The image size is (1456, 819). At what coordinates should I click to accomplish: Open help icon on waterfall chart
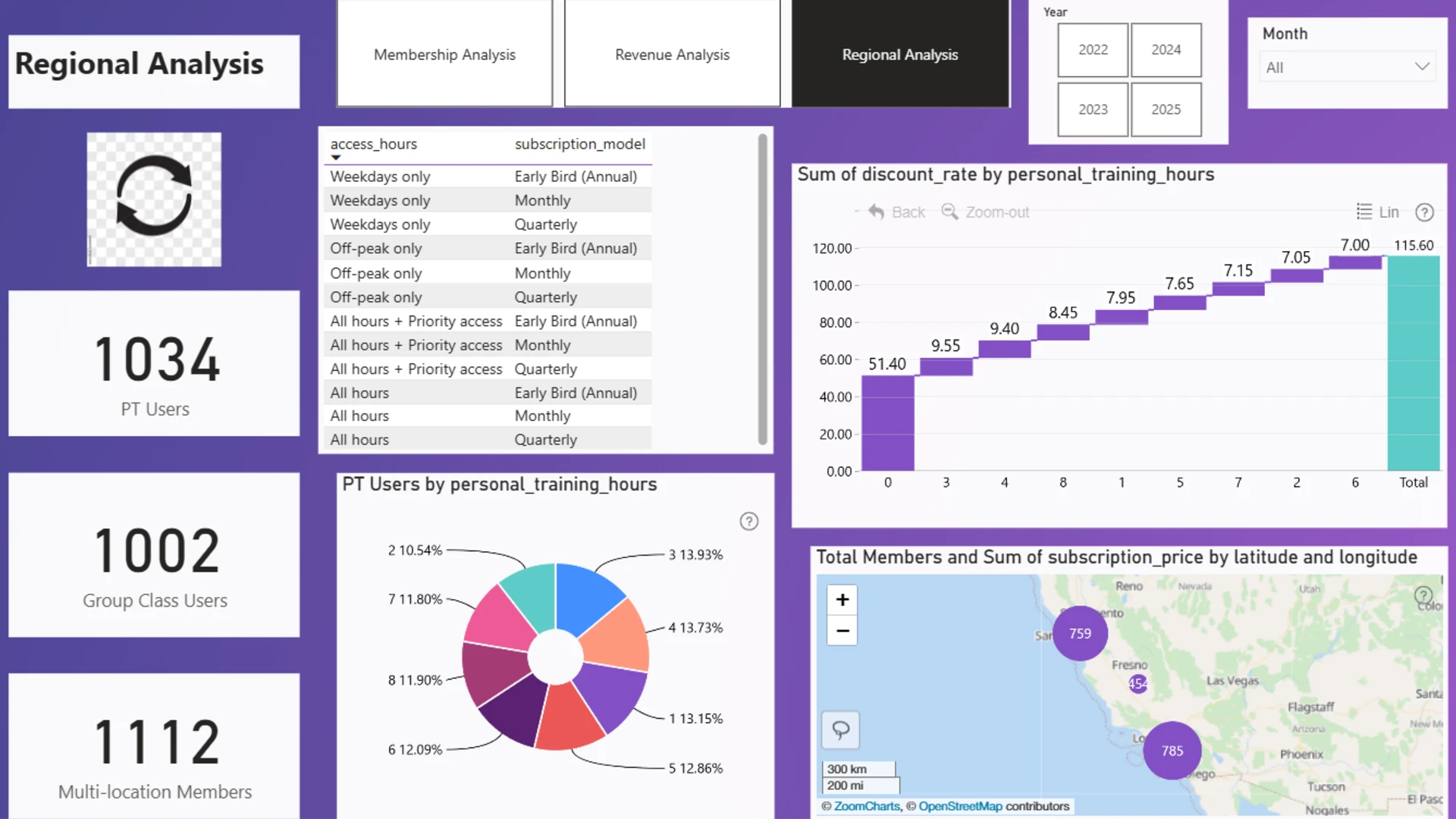click(x=1425, y=212)
